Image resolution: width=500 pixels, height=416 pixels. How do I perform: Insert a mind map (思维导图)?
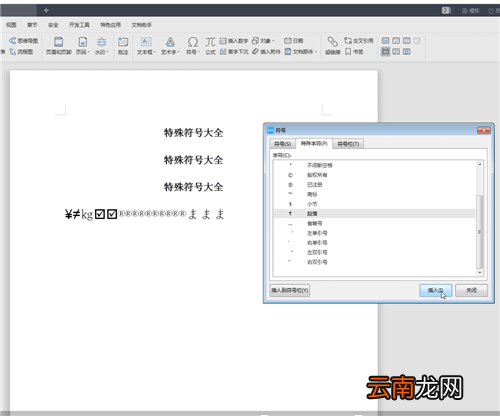coord(23,41)
